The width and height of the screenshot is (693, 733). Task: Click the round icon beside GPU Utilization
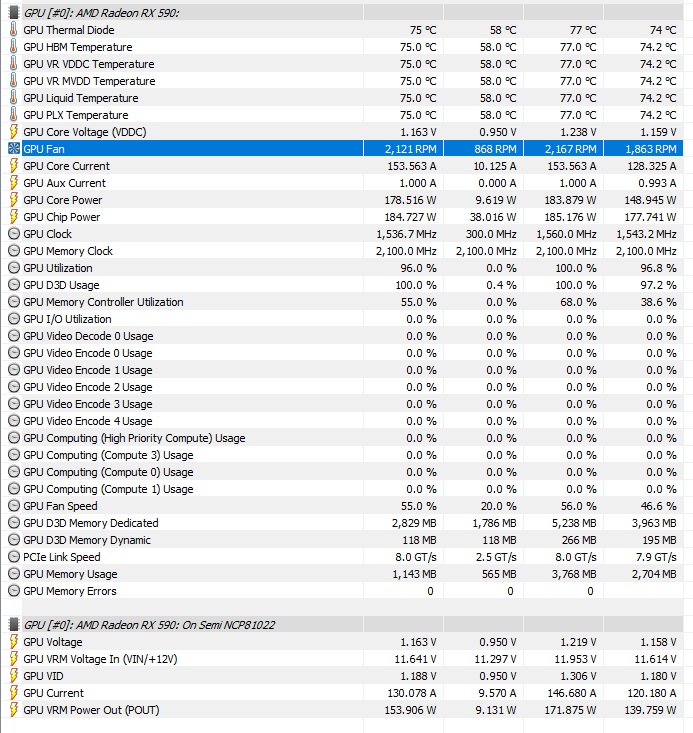click(x=14, y=268)
